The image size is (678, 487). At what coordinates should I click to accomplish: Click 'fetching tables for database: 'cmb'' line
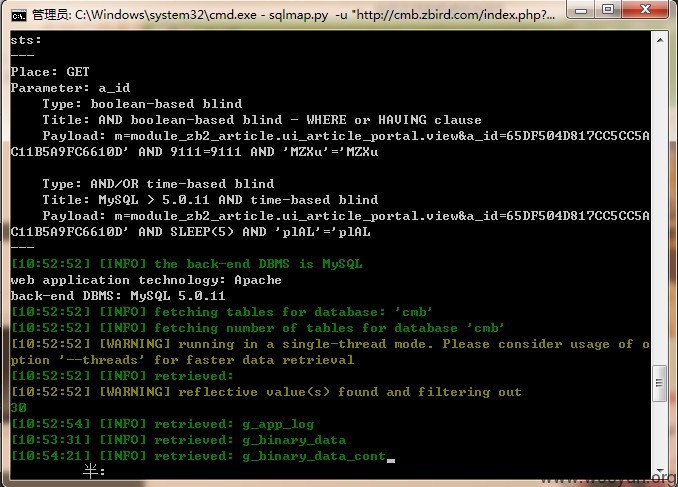pyautogui.click(x=221, y=312)
